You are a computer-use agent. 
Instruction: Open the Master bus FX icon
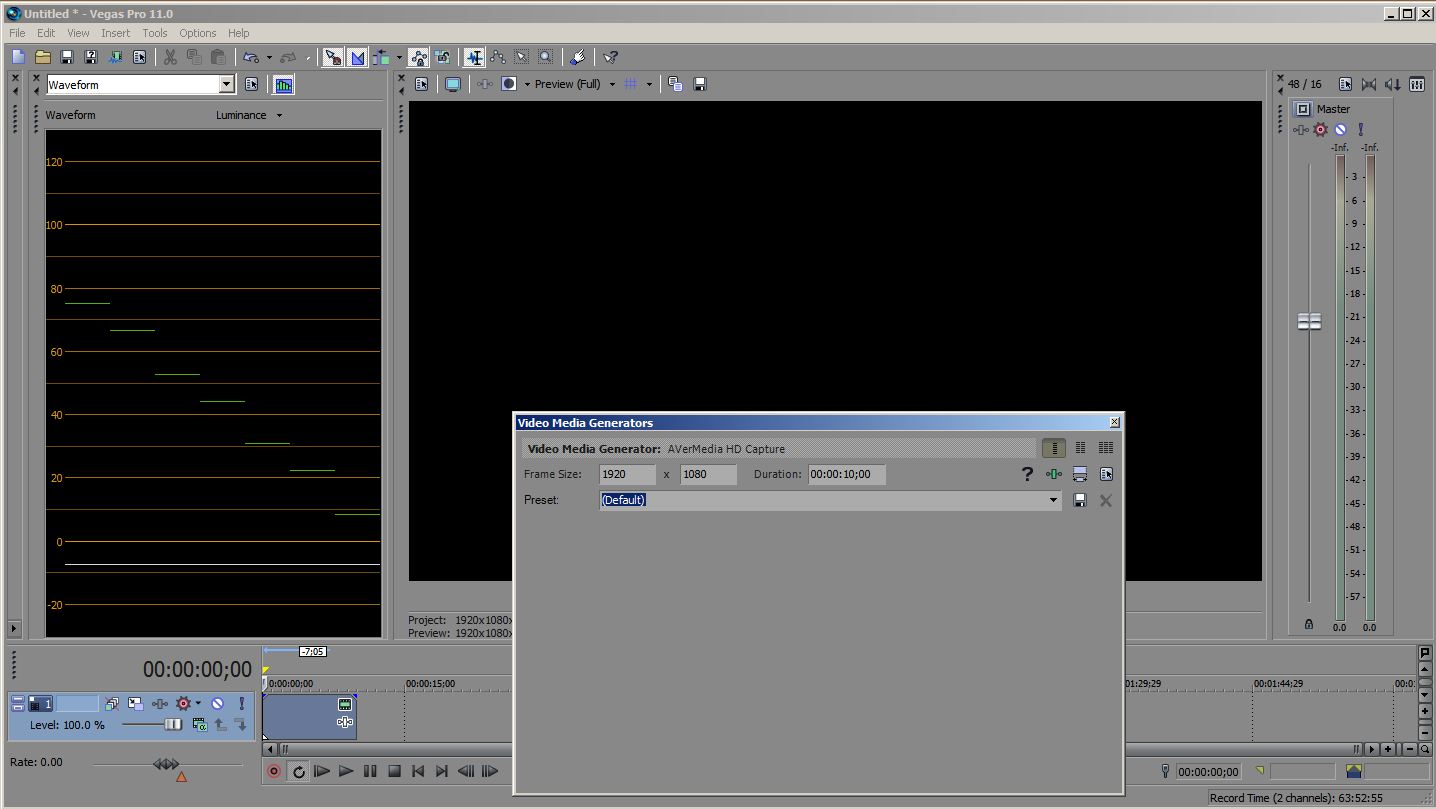point(1300,130)
